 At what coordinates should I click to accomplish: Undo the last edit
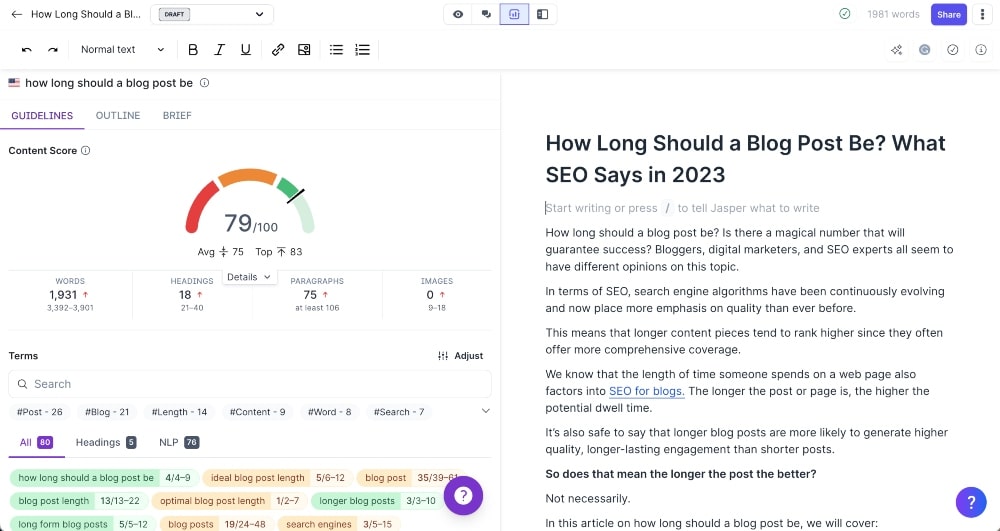pos(27,50)
